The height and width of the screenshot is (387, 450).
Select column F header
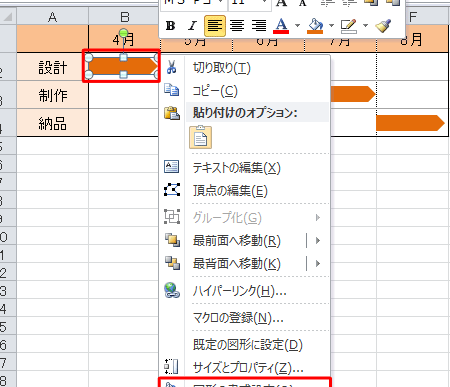[x=413, y=17]
